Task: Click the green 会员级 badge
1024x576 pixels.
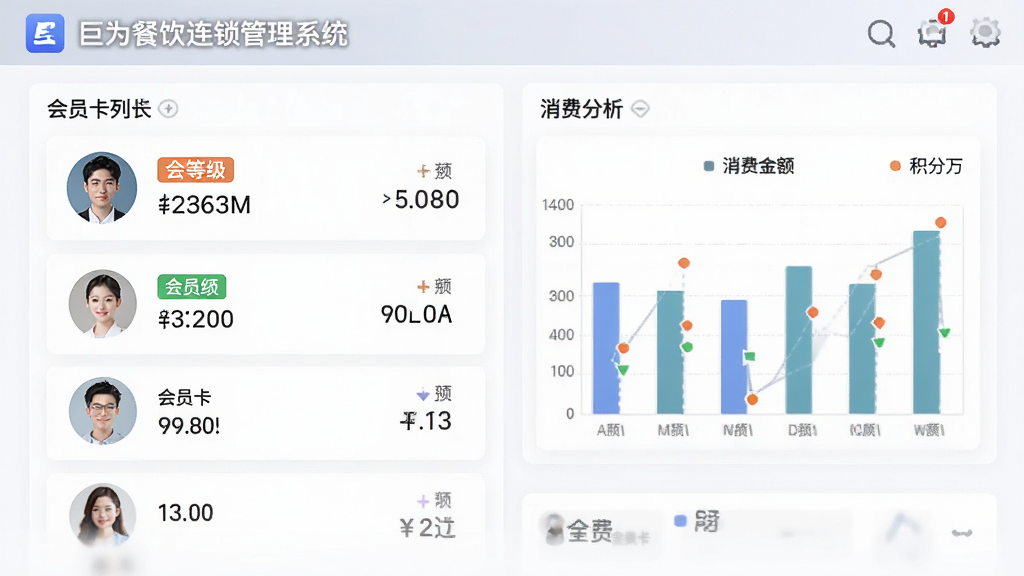Action: tap(192, 286)
